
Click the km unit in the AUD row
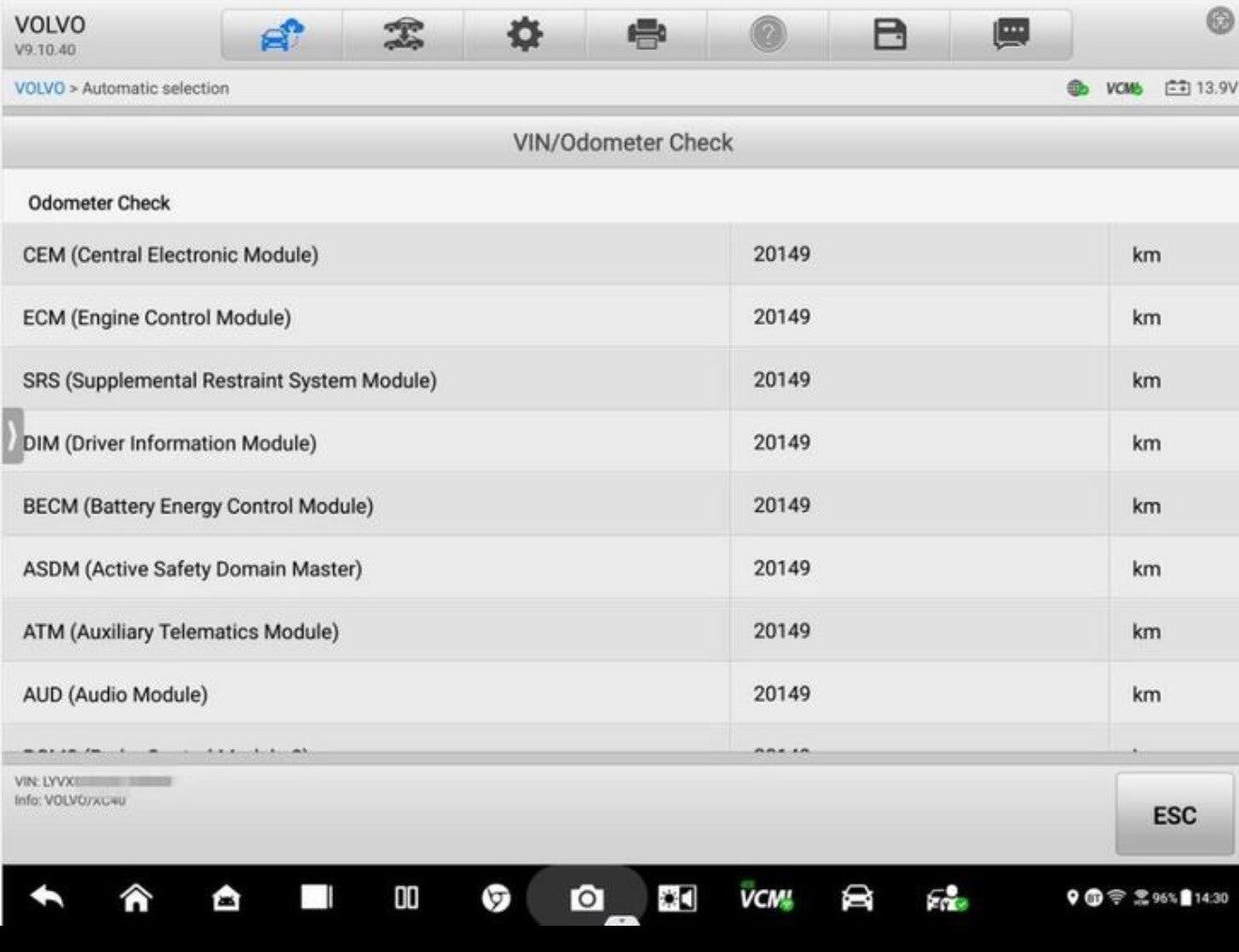1146,696
